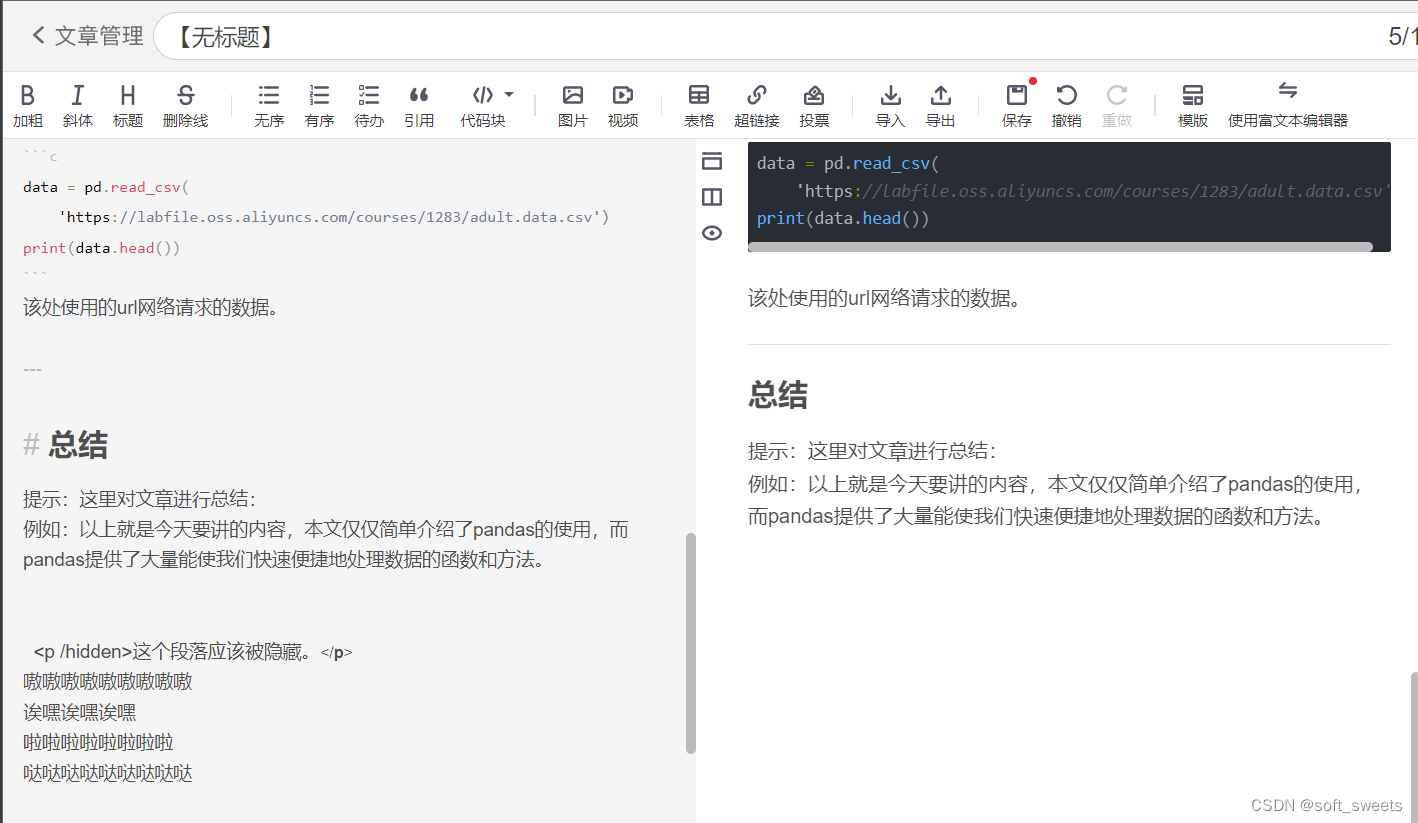Switch to the rich text editor
Viewport: 1418px width, 823px height.
click(x=1288, y=106)
